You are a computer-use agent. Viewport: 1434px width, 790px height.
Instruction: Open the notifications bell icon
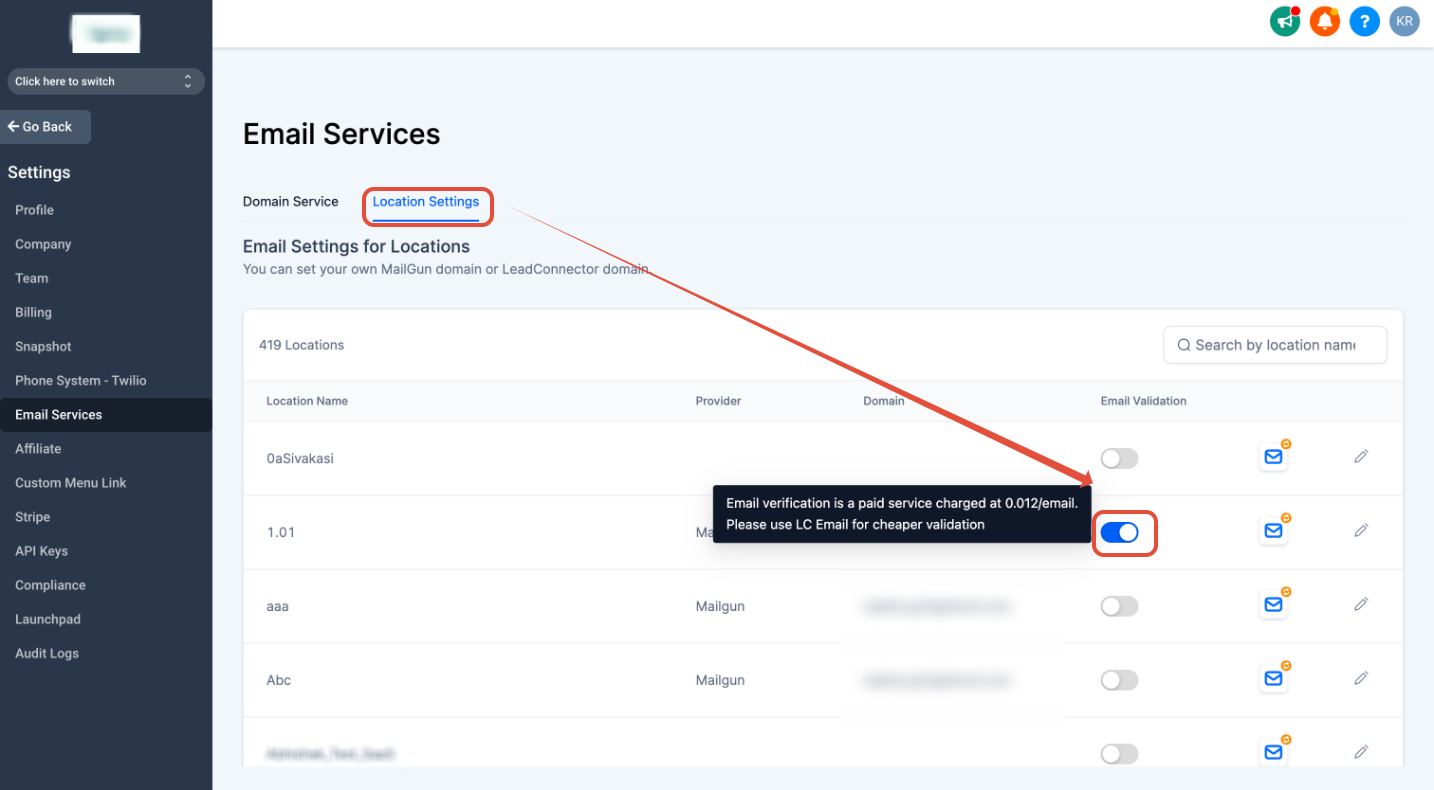[1325, 21]
